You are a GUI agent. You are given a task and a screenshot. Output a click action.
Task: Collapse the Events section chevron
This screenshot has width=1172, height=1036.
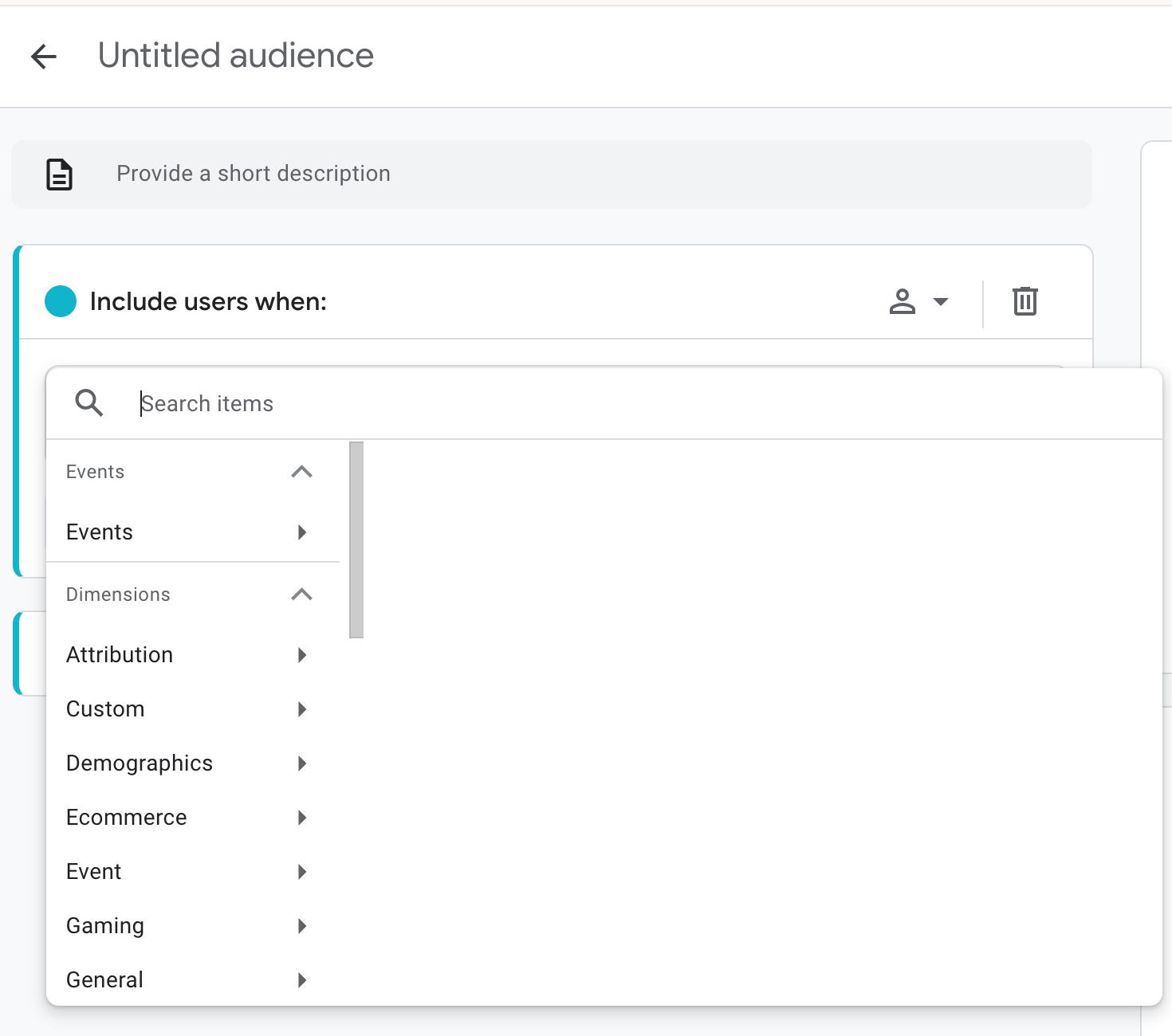(x=301, y=471)
